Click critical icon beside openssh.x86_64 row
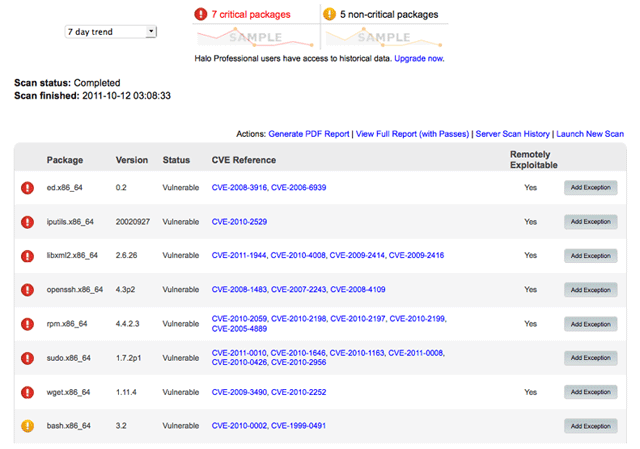 pos(27,290)
